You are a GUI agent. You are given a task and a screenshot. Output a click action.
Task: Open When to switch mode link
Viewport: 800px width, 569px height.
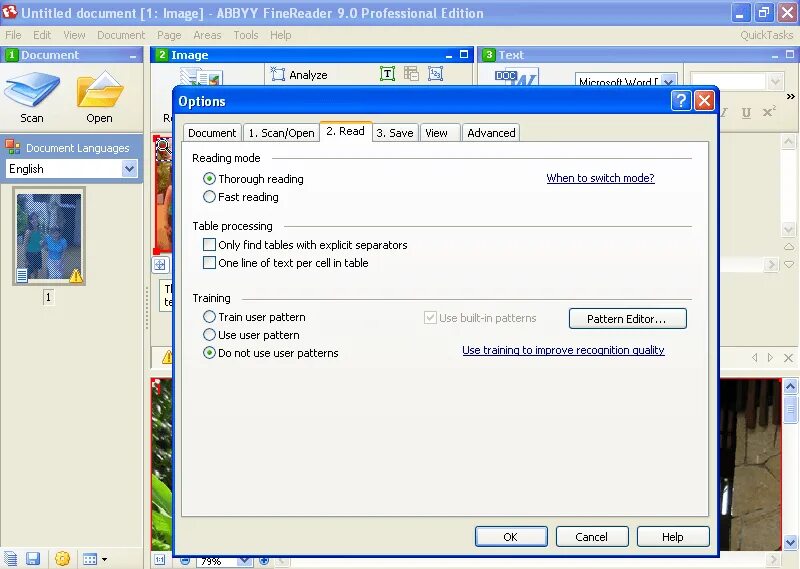coord(600,178)
